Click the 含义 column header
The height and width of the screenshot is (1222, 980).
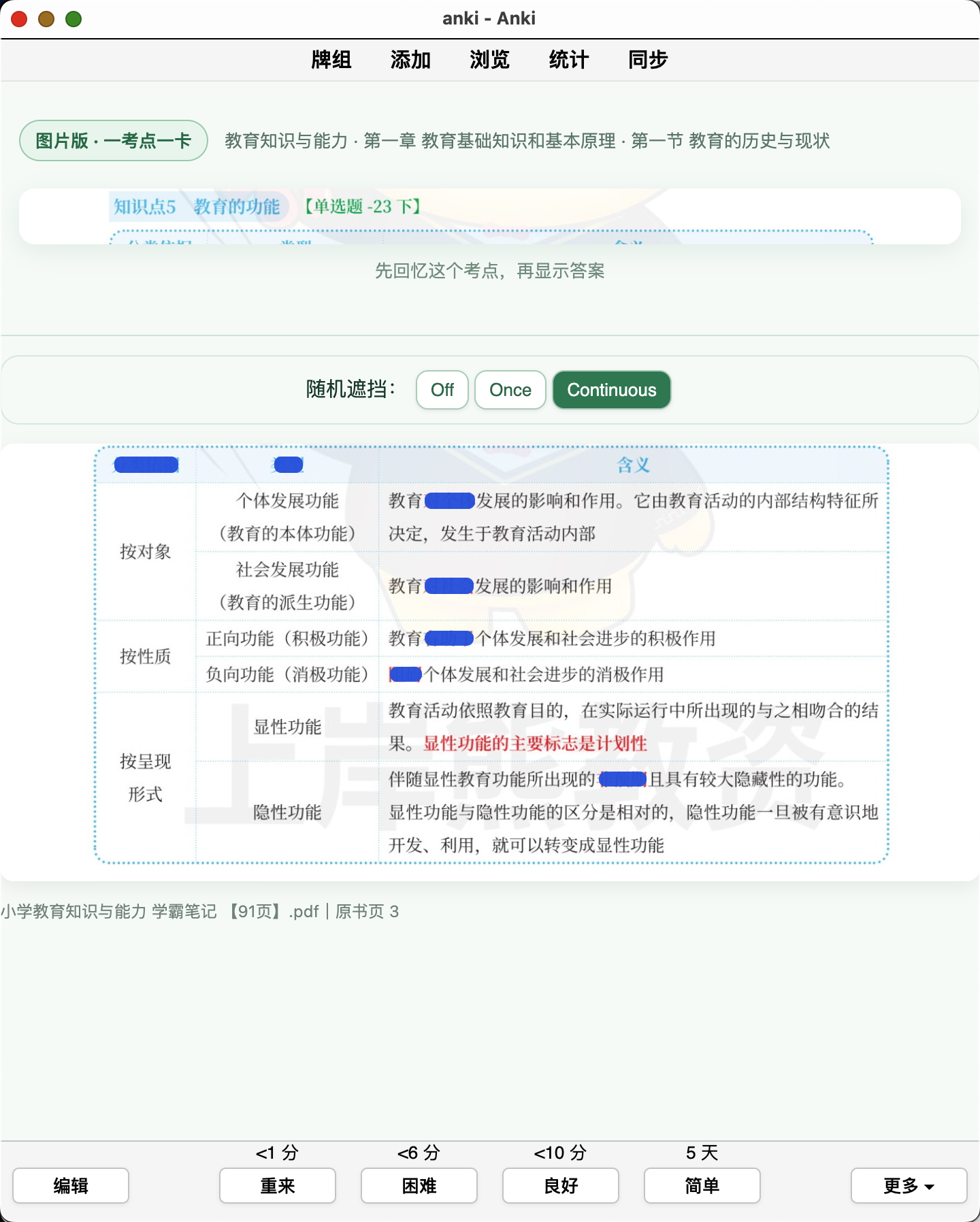(x=634, y=465)
